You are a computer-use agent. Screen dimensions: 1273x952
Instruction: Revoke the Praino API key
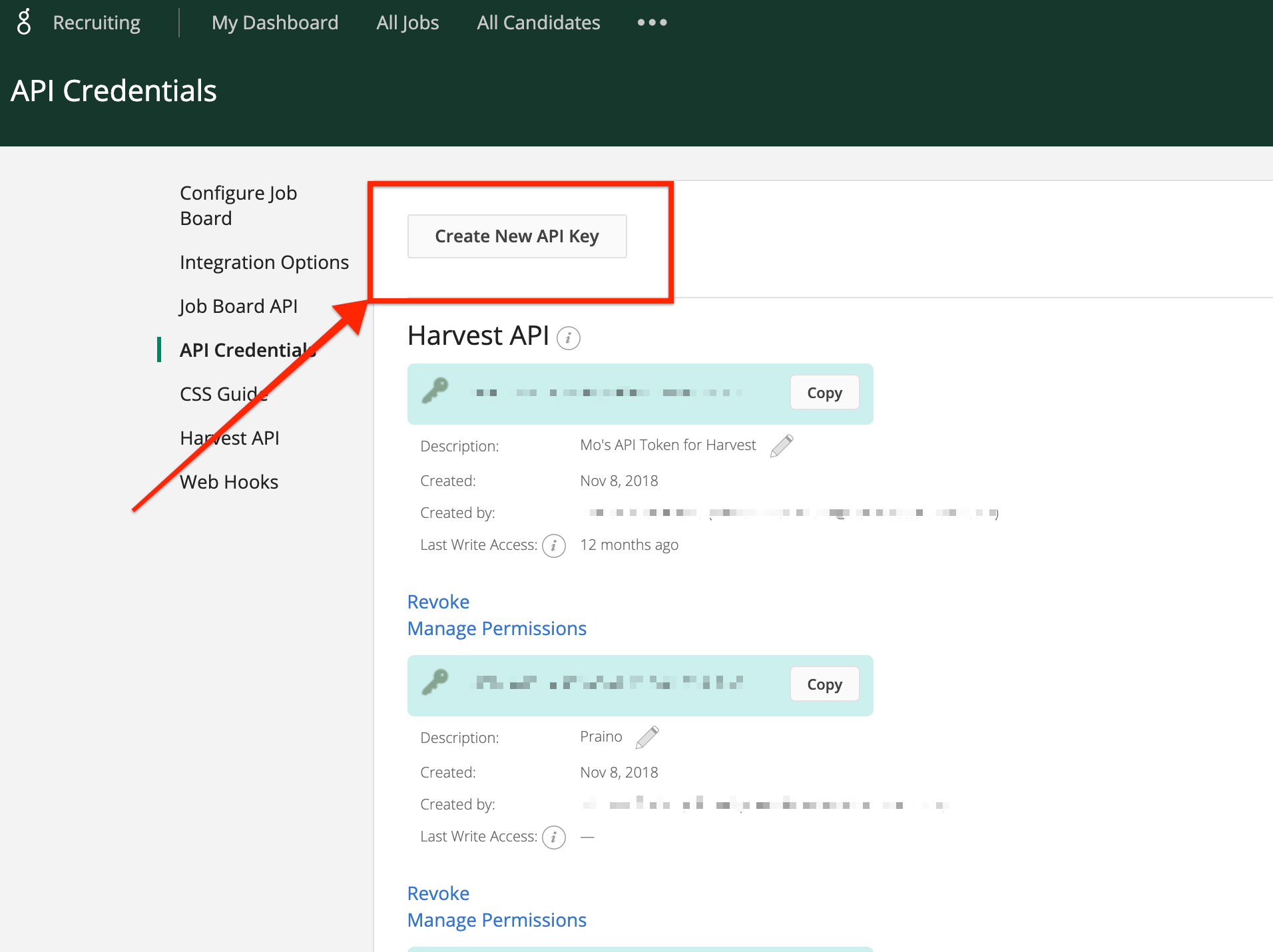coord(438,893)
